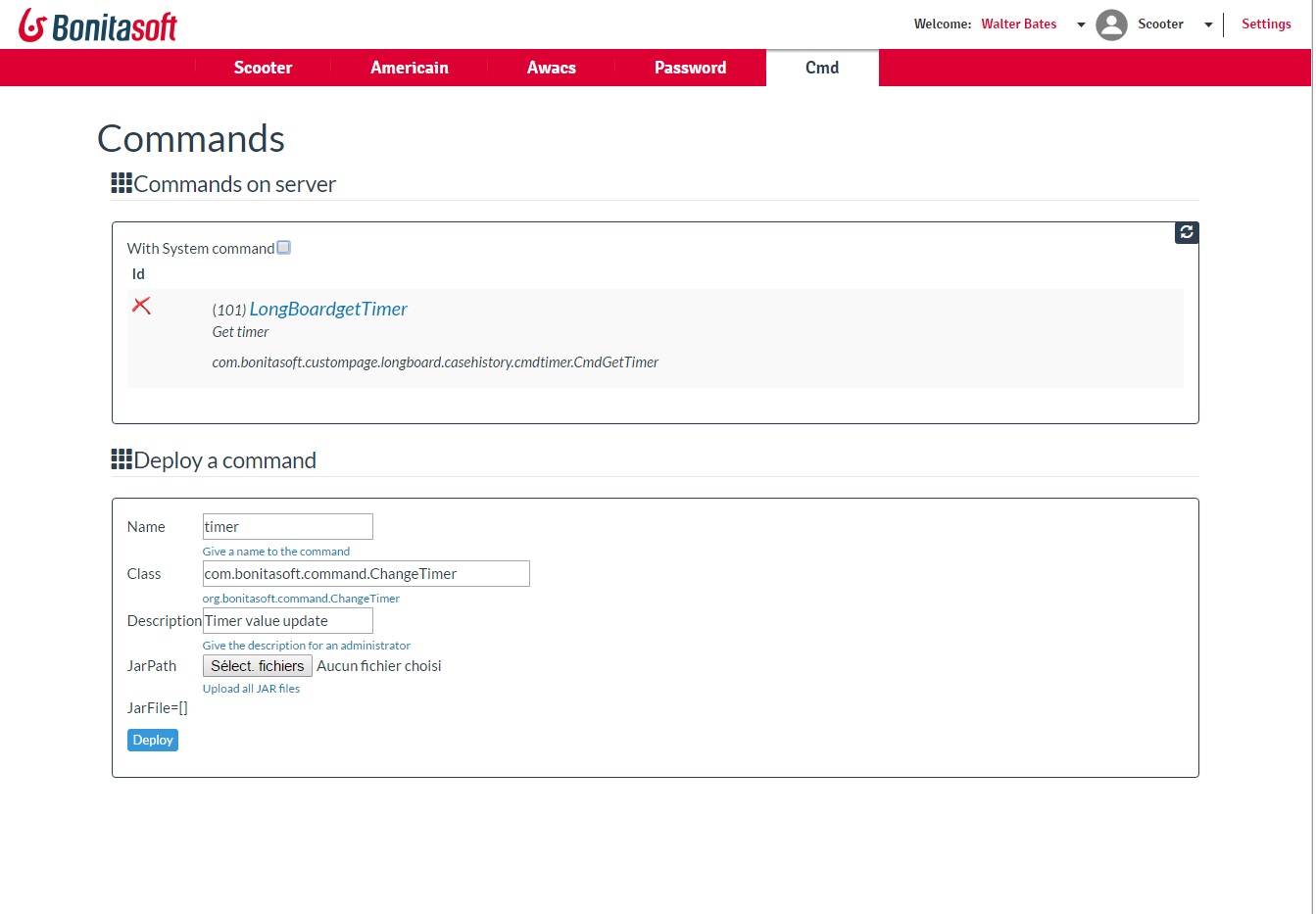Click 'Aucun fichier choisi' text
The height and width of the screenshot is (914, 1316).
click(379, 666)
